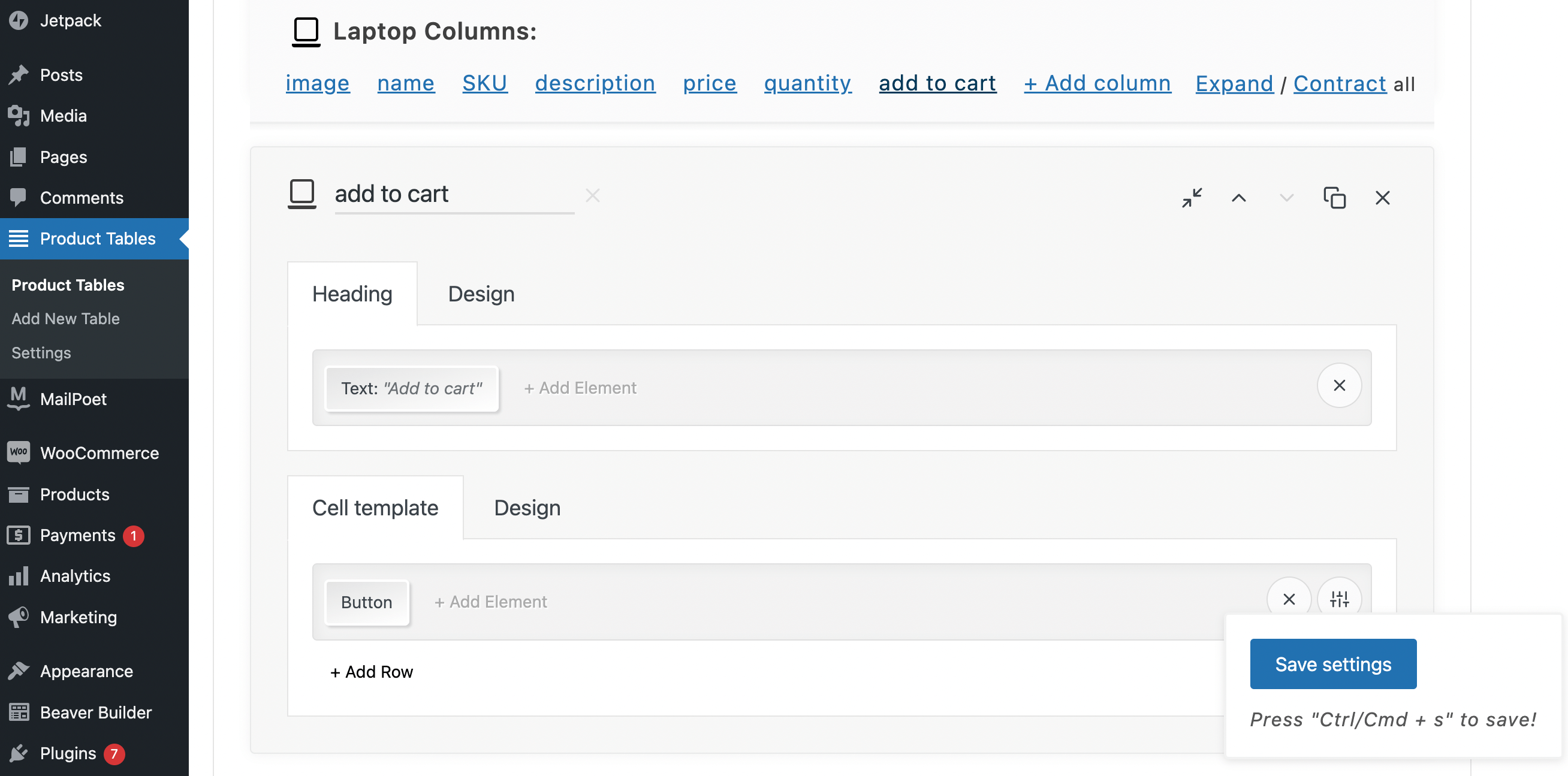The height and width of the screenshot is (776, 1568).
Task: Move the add to cart column up
Action: [x=1238, y=198]
